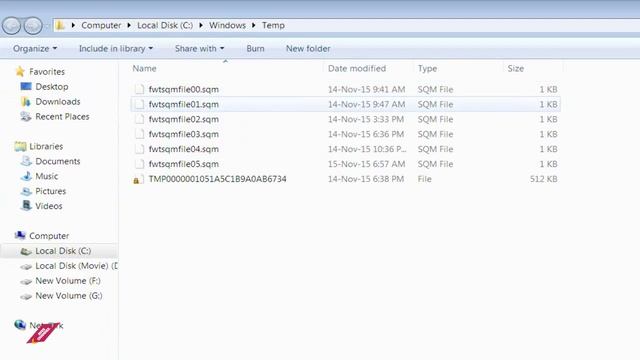Image resolution: width=640 pixels, height=360 pixels.
Task: Create a New folder from toolbar
Action: (x=308, y=49)
